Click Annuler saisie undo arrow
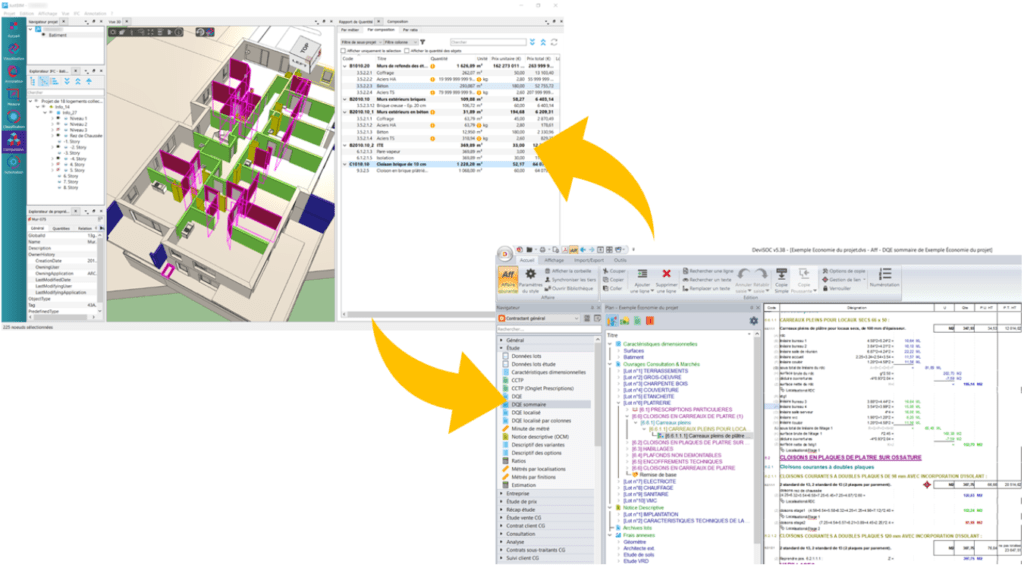This screenshot has height=568, width=1024. coord(744,274)
